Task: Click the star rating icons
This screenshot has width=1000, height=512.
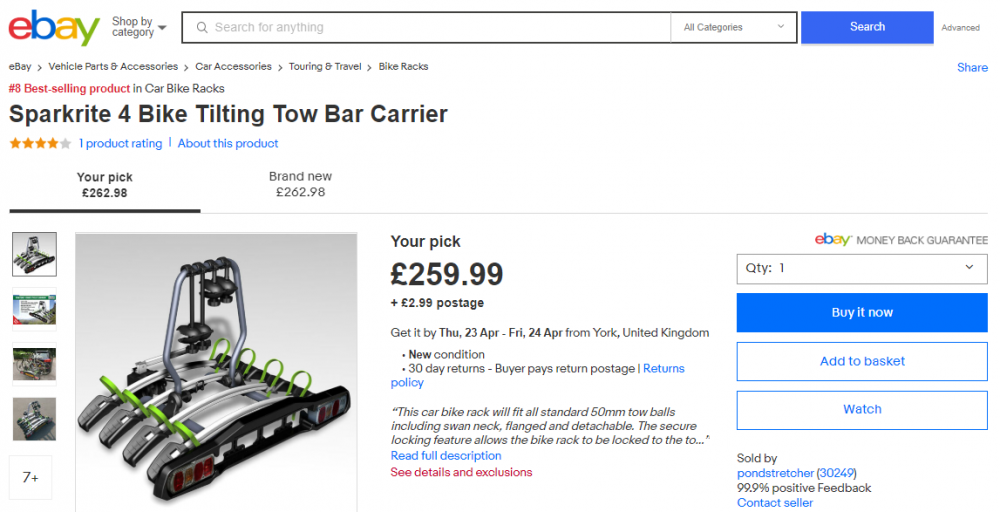Action: [x=40, y=143]
